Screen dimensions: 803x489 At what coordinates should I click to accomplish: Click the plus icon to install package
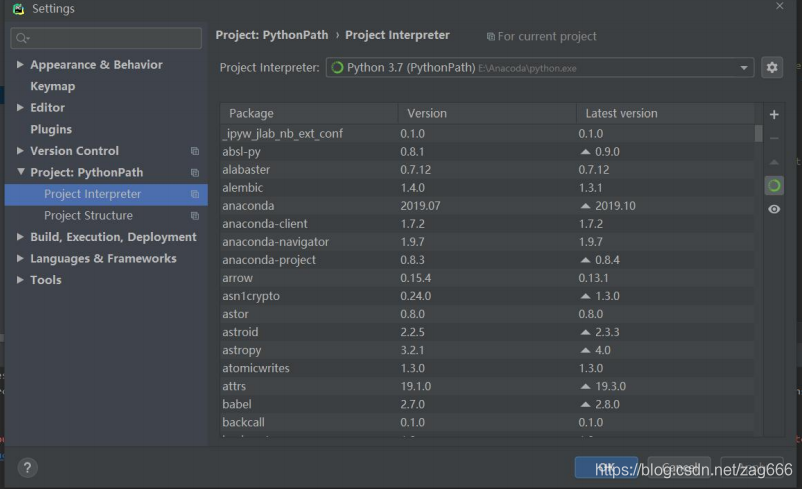tap(774, 115)
